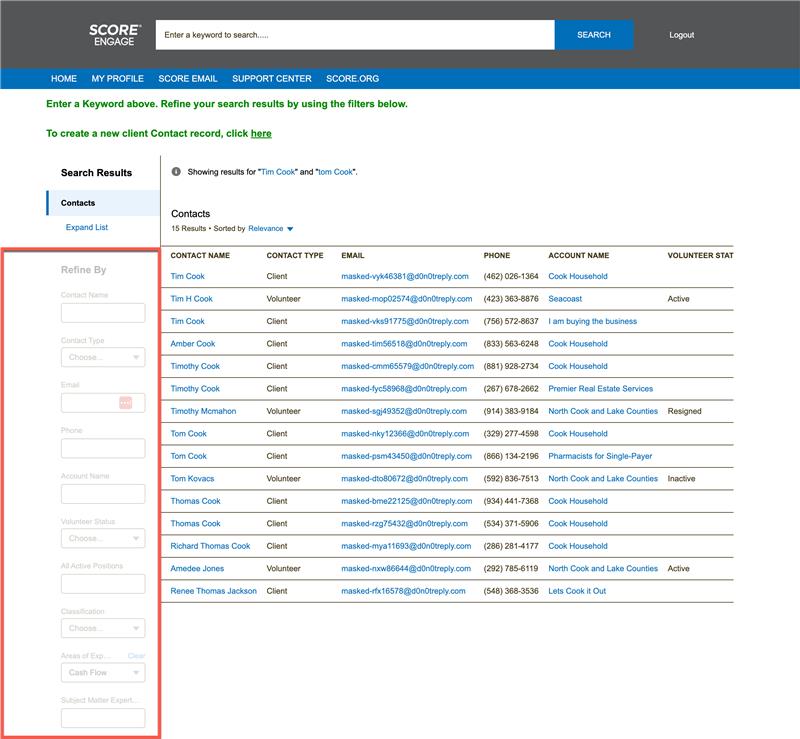The image size is (800, 739).
Task: Click the 'here' link to create contact
Action: [261, 134]
